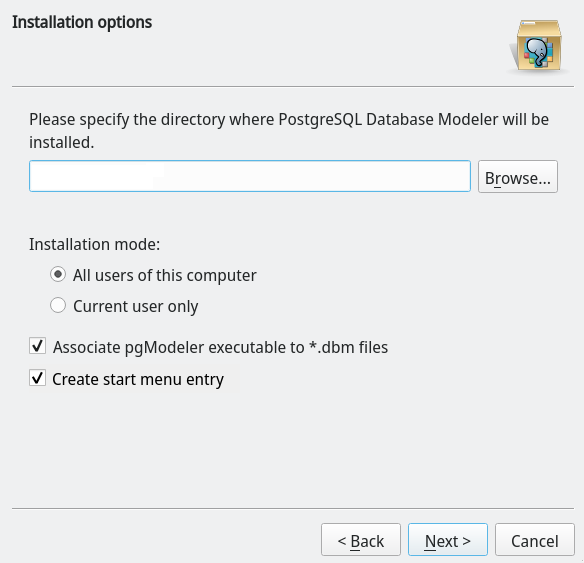
Task: Click the Installation options heading
Action: 82,22
